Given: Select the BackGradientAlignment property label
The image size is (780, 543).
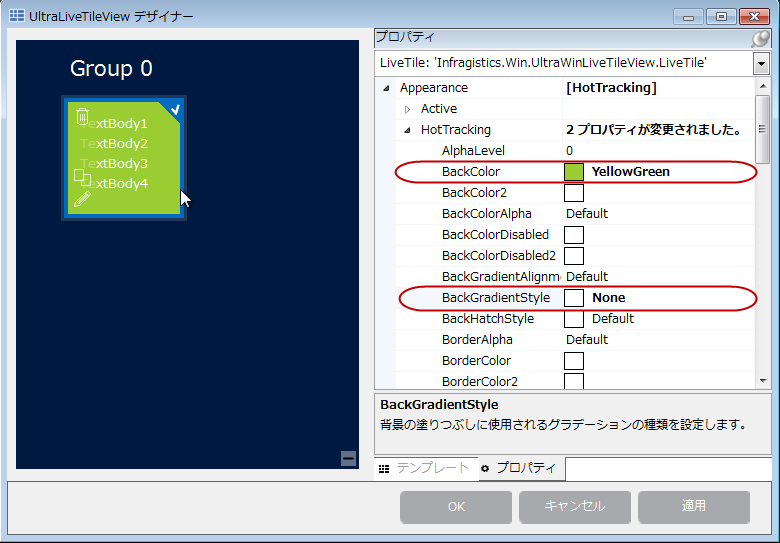Looking at the screenshot, I should tap(501, 276).
